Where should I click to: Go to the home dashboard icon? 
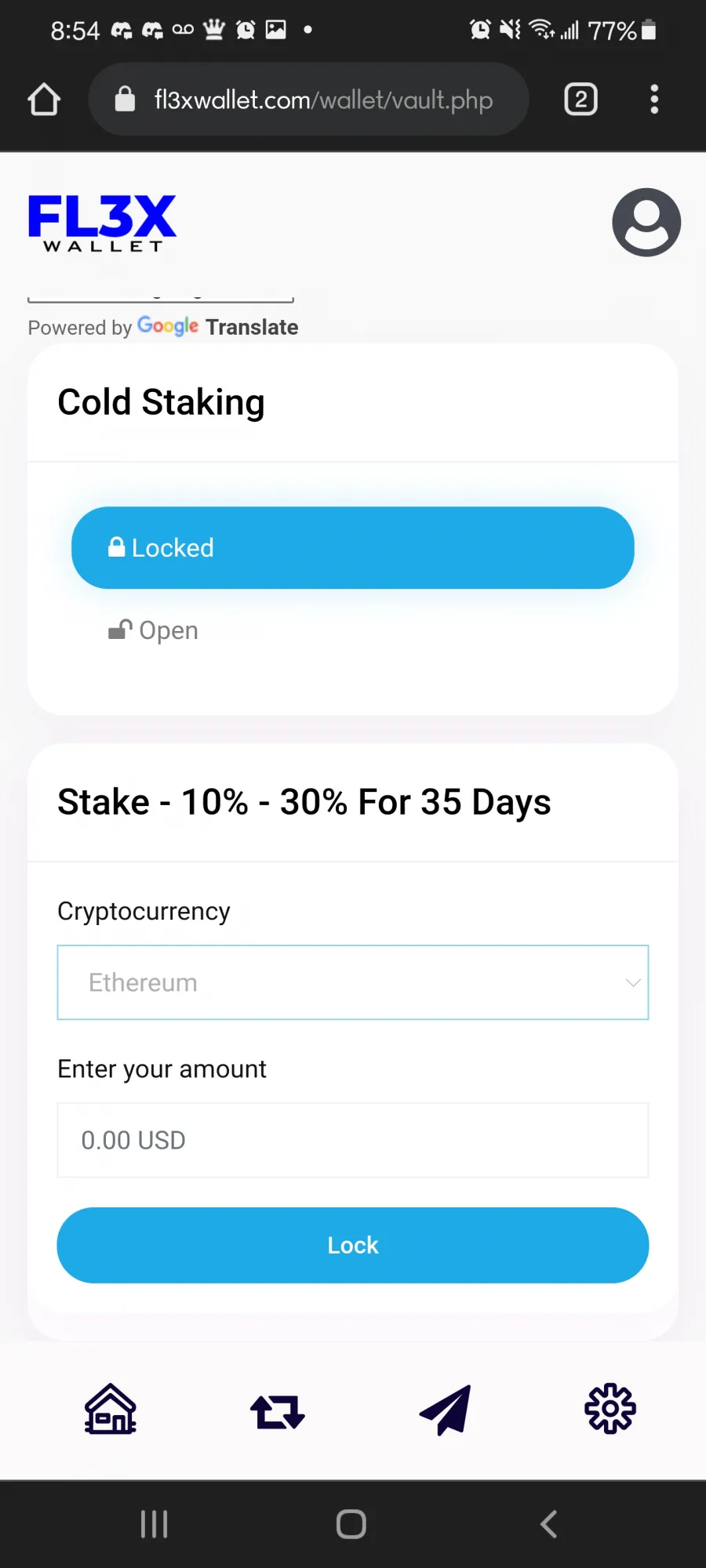click(x=111, y=1409)
